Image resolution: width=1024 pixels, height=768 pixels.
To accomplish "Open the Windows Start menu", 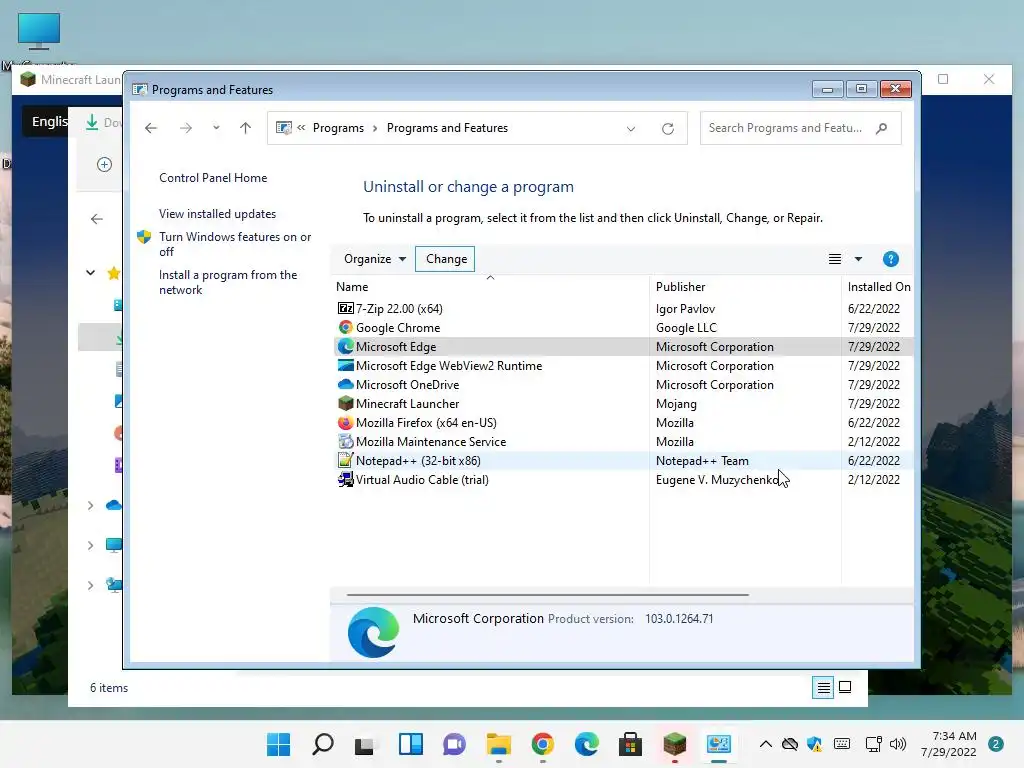I will (279, 744).
